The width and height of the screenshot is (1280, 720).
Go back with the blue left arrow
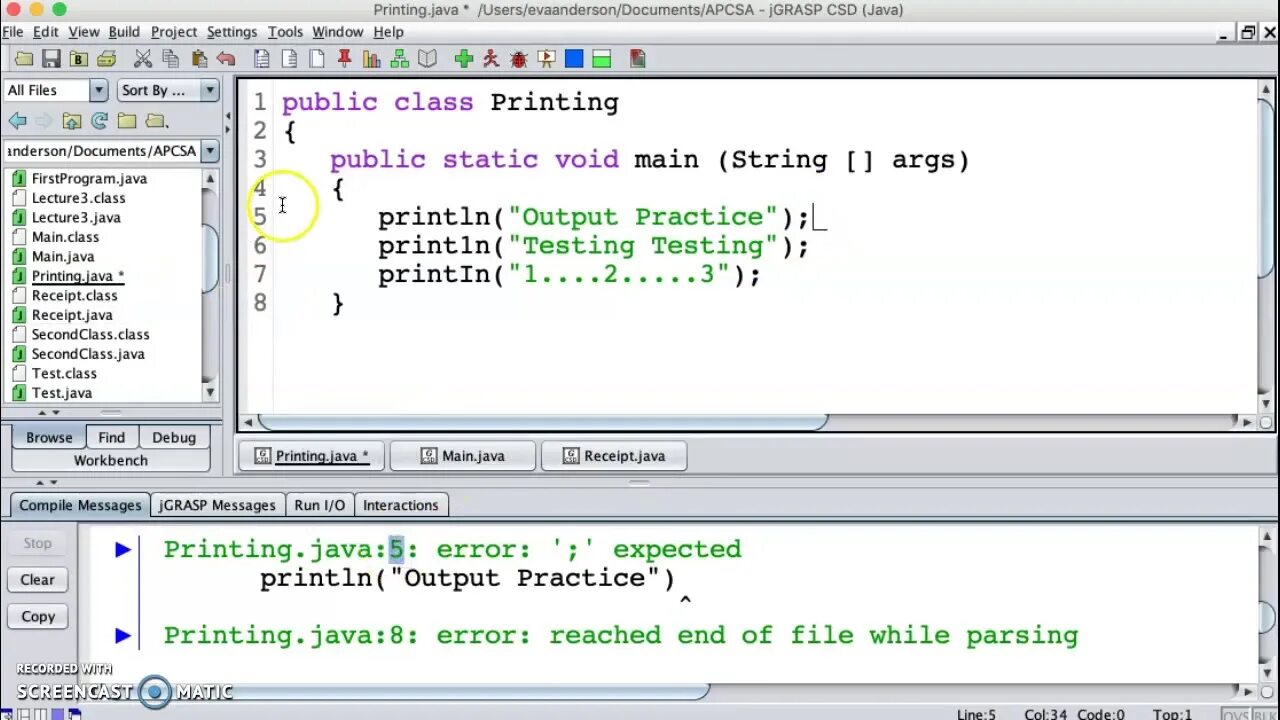[x=17, y=121]
